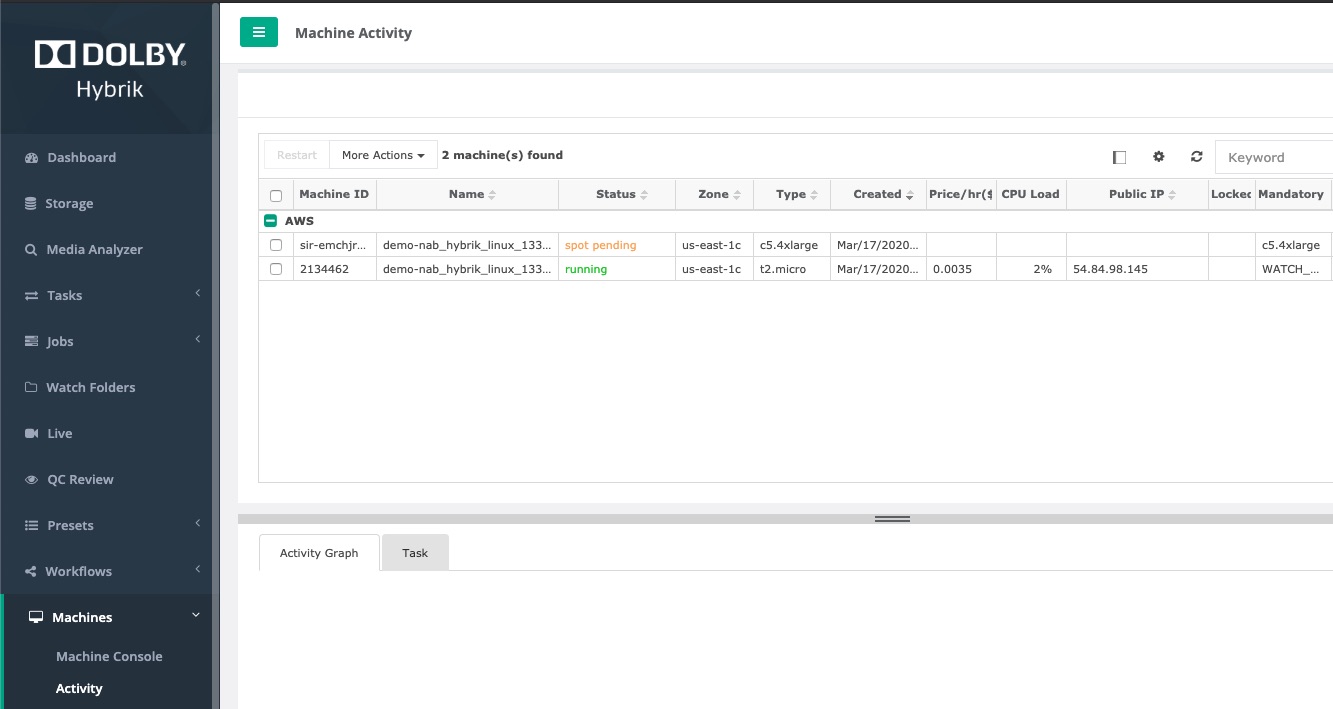The height and width of the screenshot is (709, 1333).
Task: Sort by Status column arrows
Action: tap(644, 195)
